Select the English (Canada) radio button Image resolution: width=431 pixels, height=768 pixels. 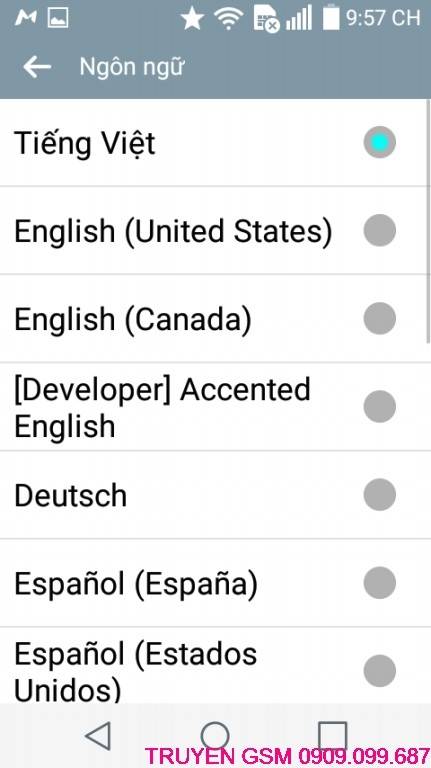pos(380,318)
